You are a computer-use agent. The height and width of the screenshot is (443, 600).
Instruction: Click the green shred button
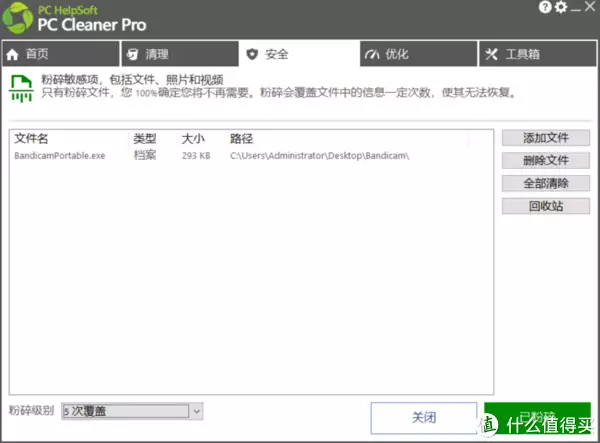coord(537,418)
